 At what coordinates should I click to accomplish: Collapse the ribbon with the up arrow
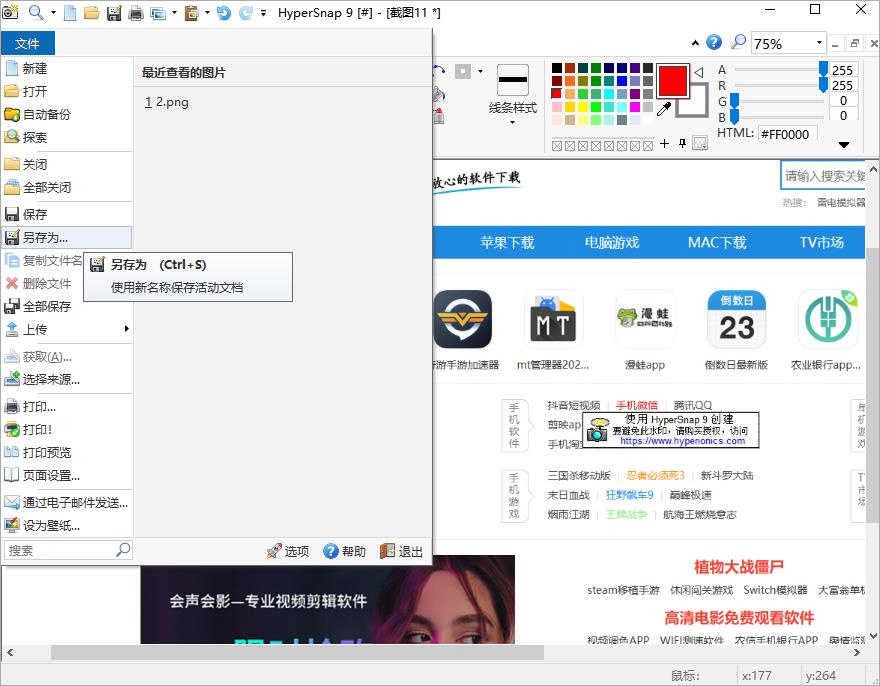(x=697, y=43)
